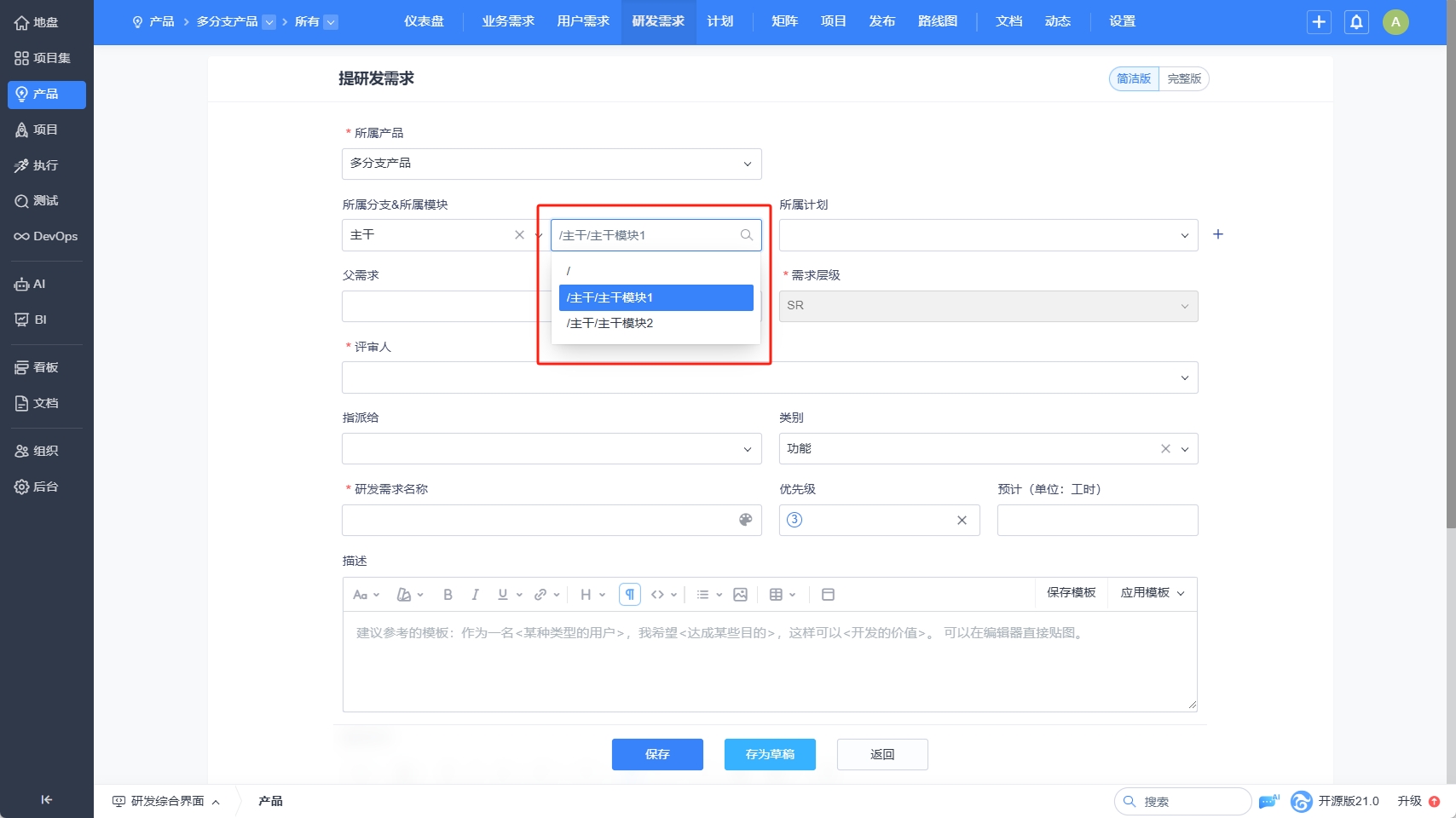Screen dimensions: 1456x818
Task: Toggle paragraph format button in editor
Action: pyautogui.click(x=629, y=595)
